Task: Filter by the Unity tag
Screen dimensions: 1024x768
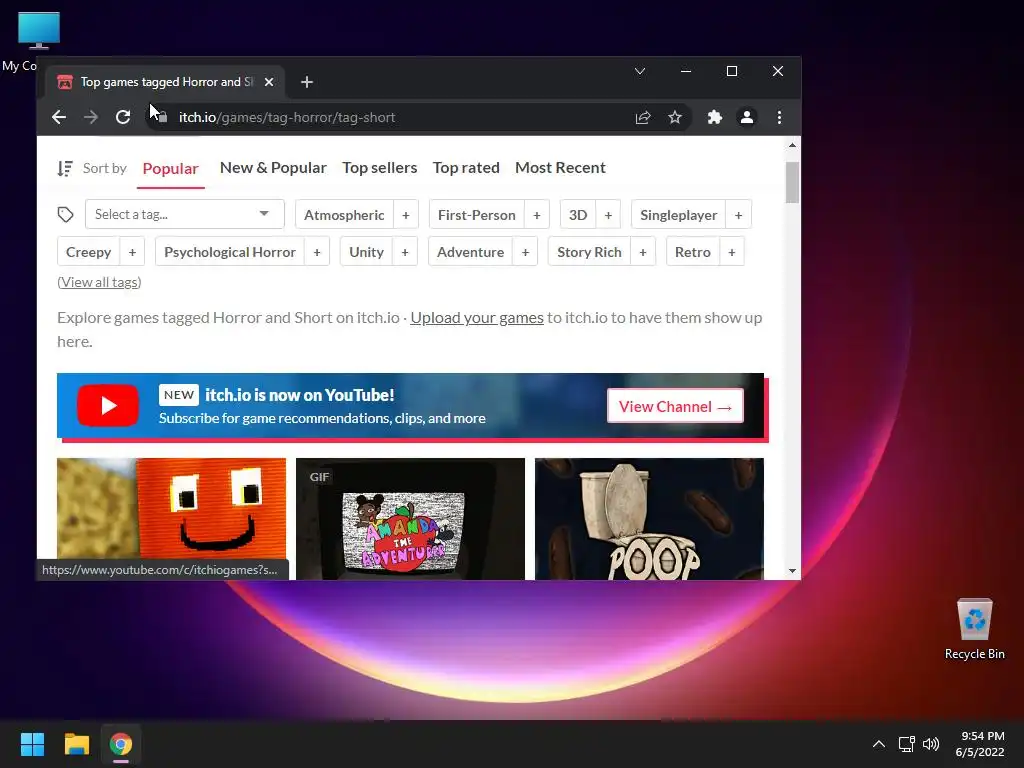Action: click(366, 252)
